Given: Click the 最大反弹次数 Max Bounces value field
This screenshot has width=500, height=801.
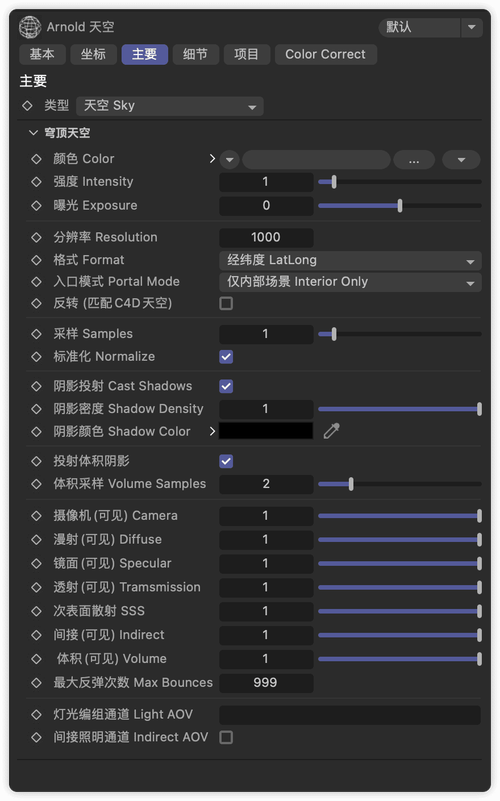Looking at the screenshot, I should click(x=266, y=683).
